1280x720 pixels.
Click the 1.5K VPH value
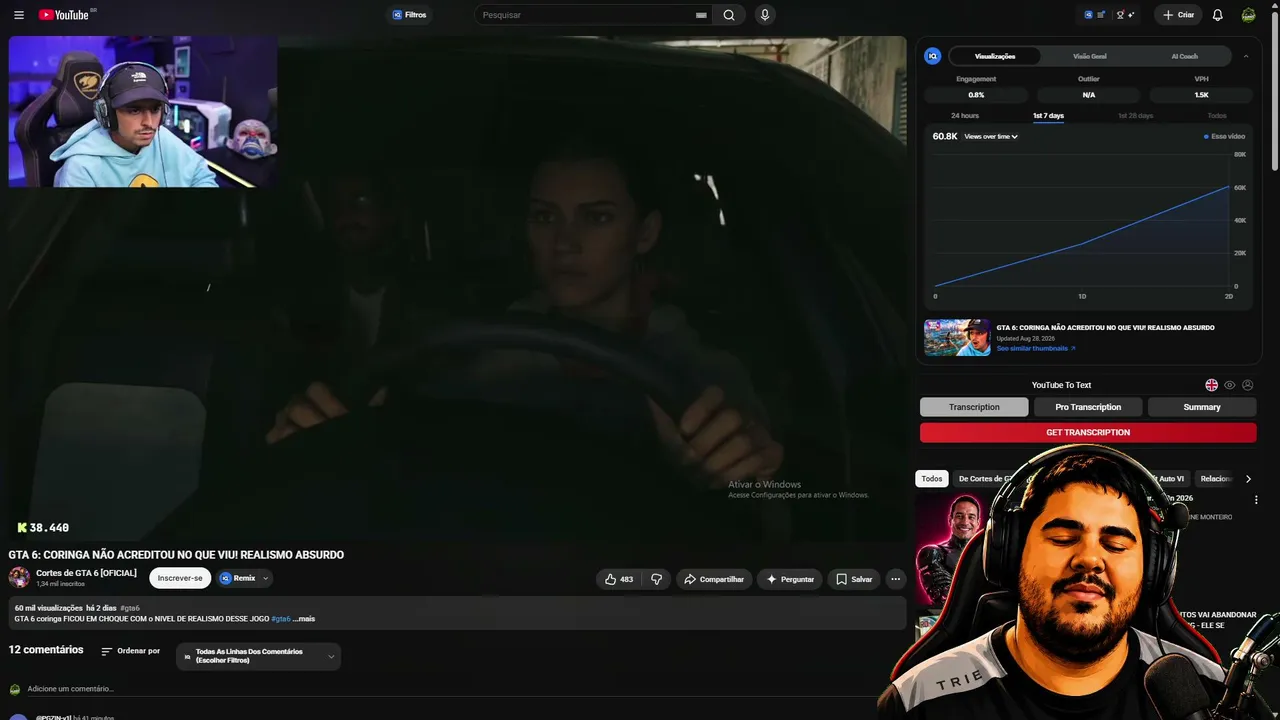pos(1201,95)
